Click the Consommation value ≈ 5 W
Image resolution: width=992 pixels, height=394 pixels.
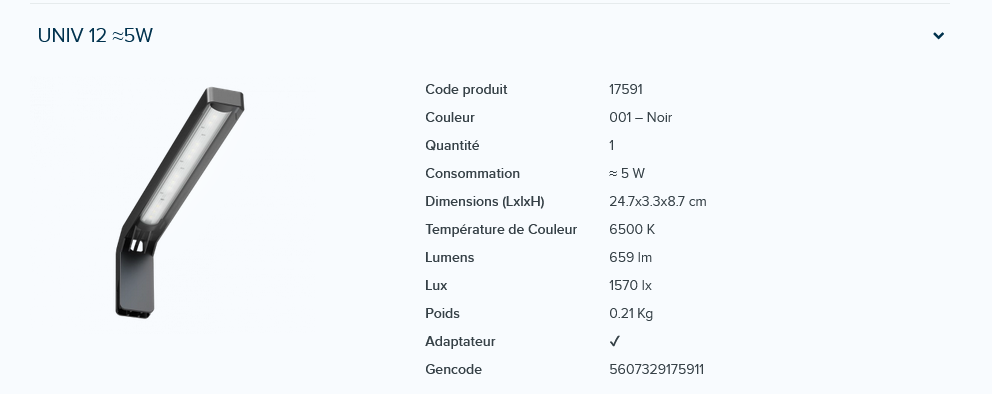[627, 173]
